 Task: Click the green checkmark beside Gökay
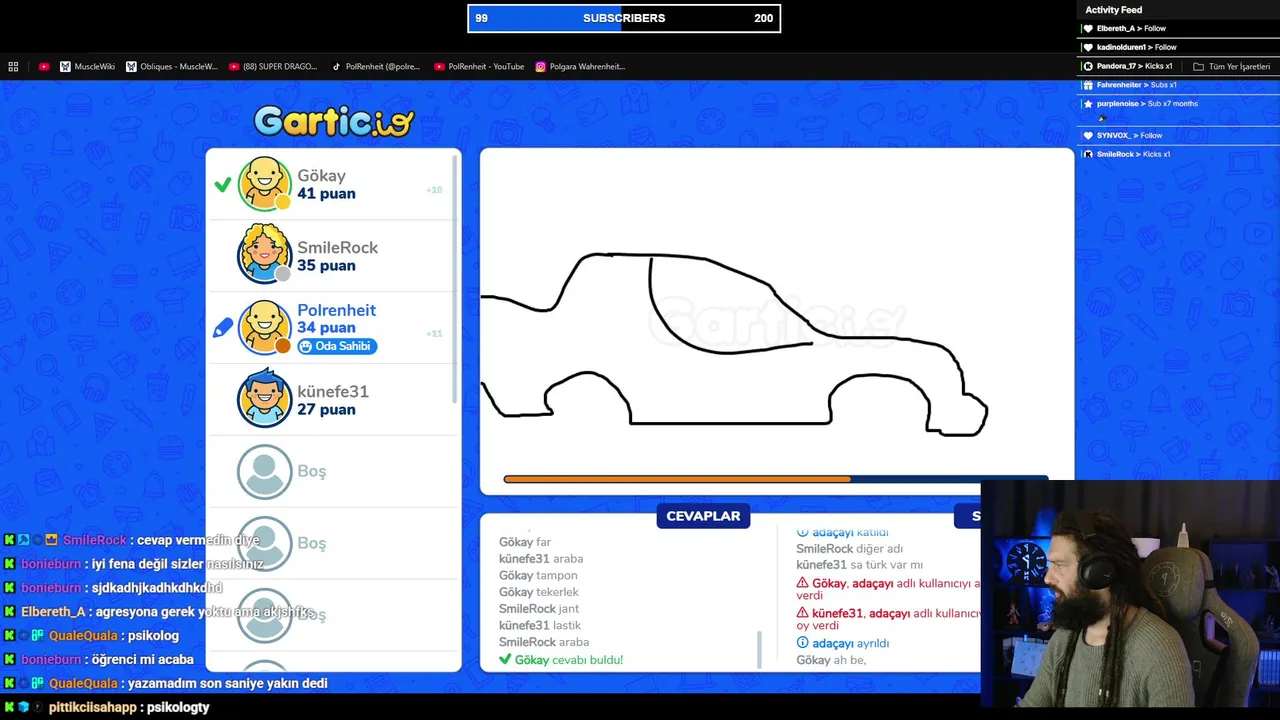coord(223,184)
